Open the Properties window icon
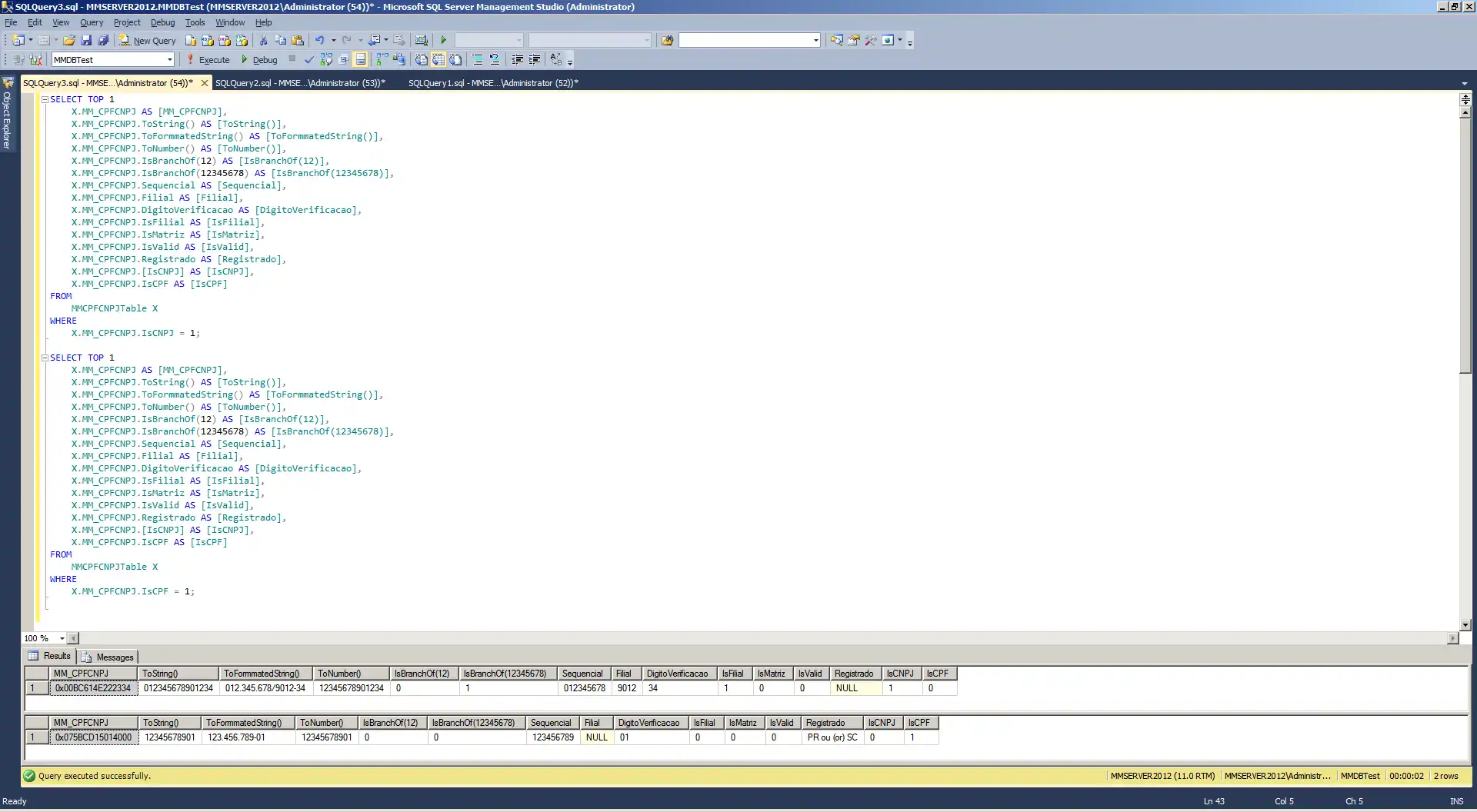1477x812 pixels. click(x=854, y=41)
